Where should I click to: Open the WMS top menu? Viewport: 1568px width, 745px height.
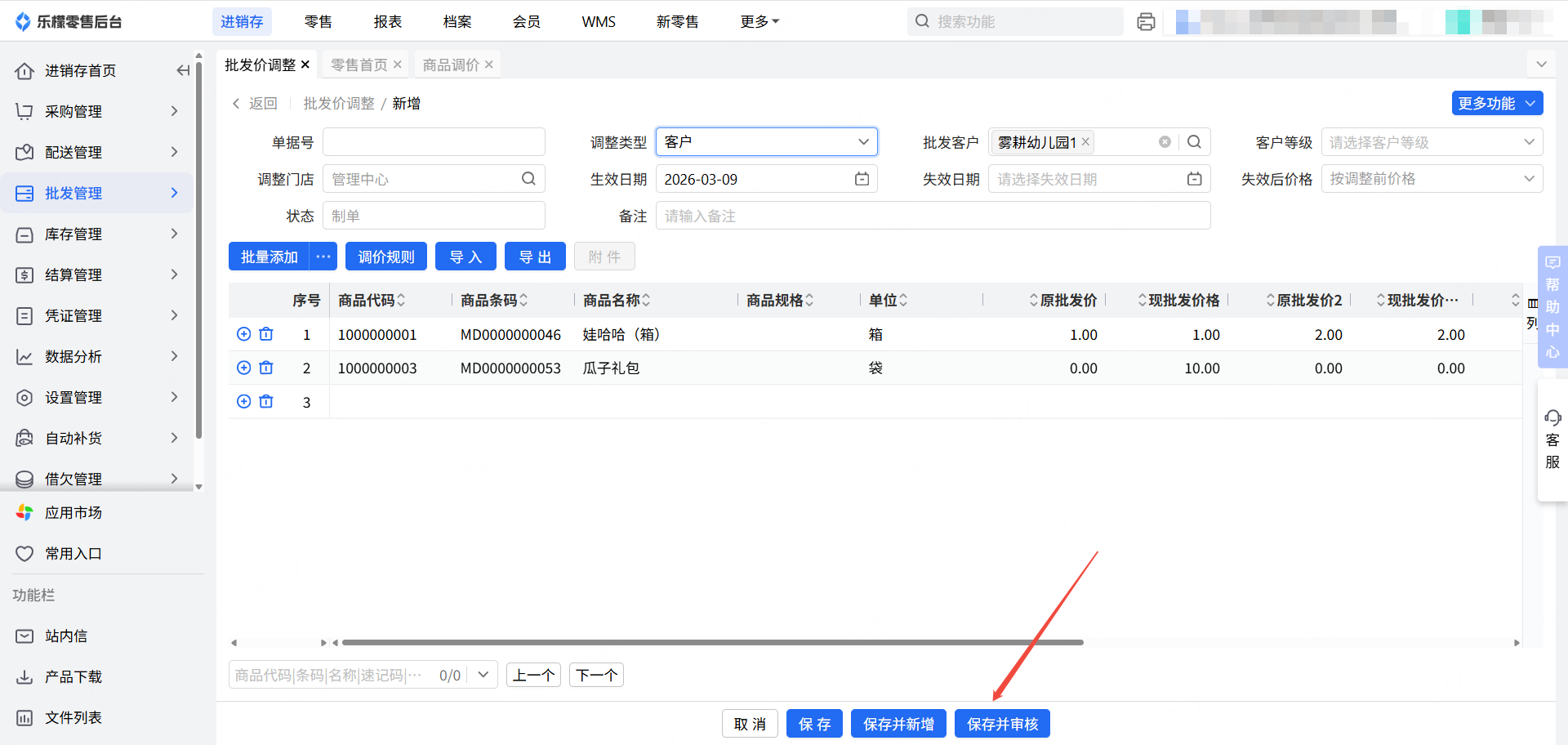coord(599,22)
